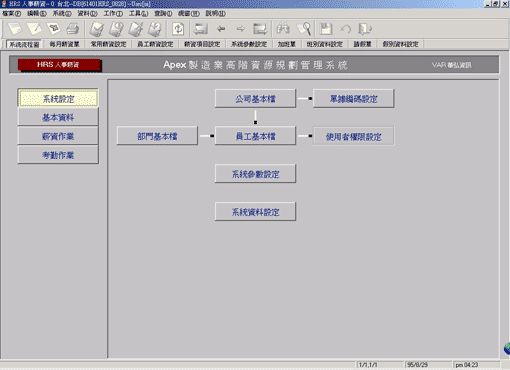This screenshot has width=510, height=370.
Task: Select 基本資料 in the left sidebar
Action: click(58, 117)
